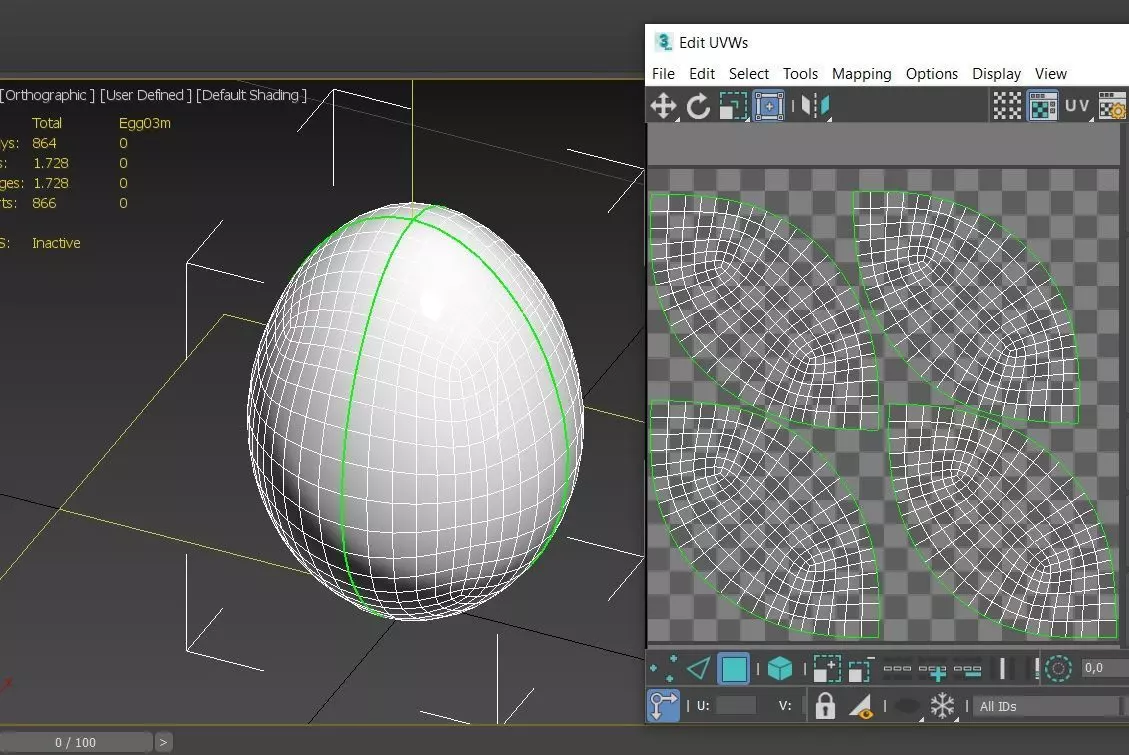Toggle Select By Element UV cube icon
The image size is (1129, 755).
pos(780,669)
